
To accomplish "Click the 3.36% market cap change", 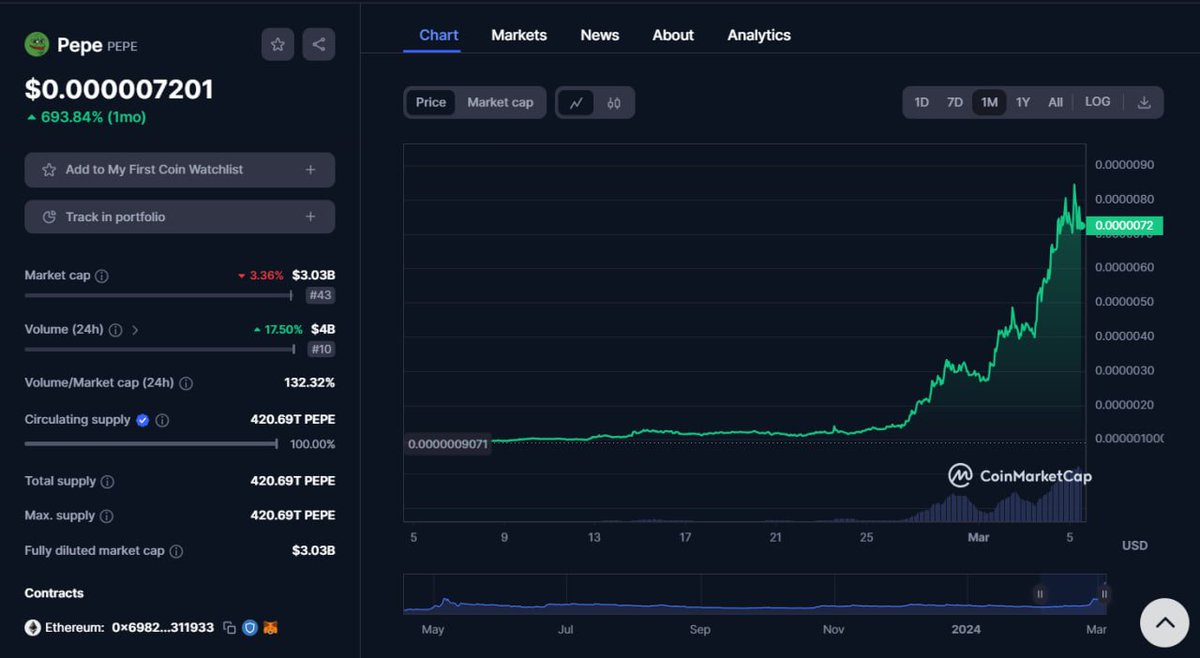I will 260,275.
